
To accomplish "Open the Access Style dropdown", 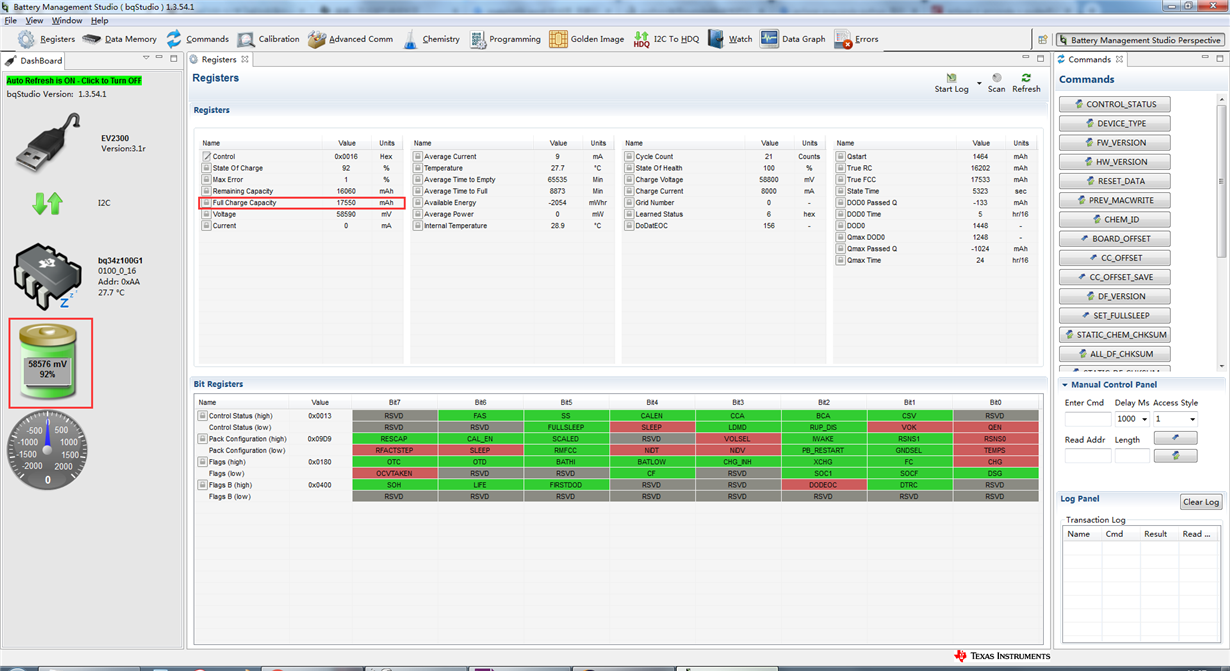I will (1192, 419).
